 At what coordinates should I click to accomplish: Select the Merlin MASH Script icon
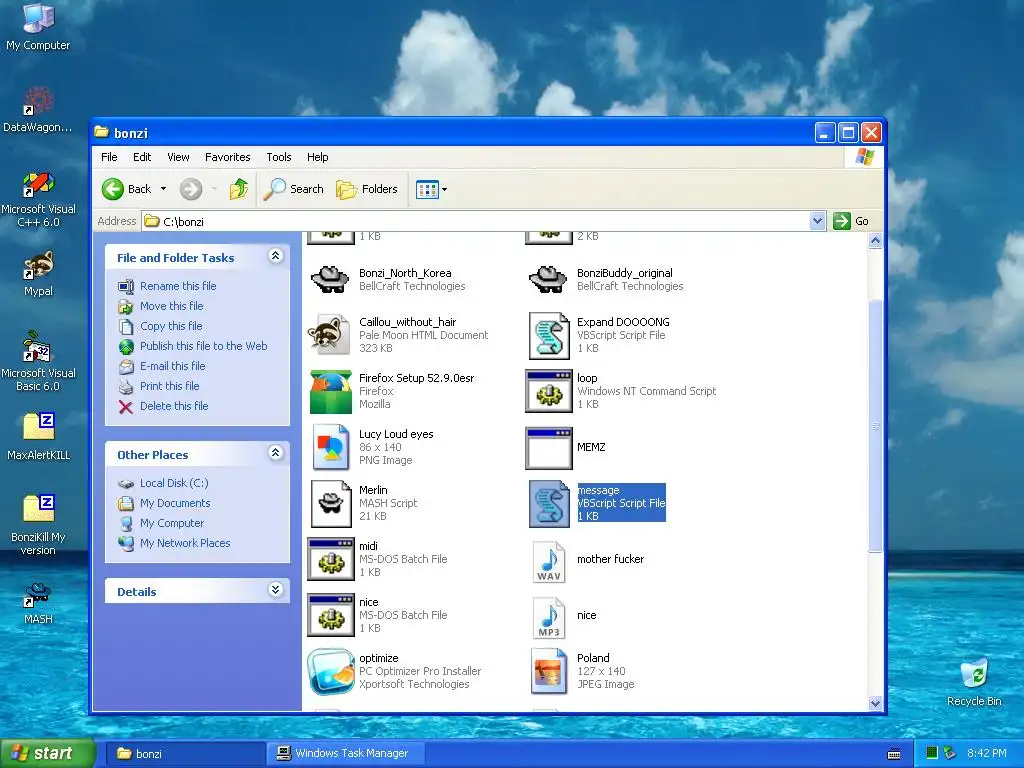[x=330, y=504]
